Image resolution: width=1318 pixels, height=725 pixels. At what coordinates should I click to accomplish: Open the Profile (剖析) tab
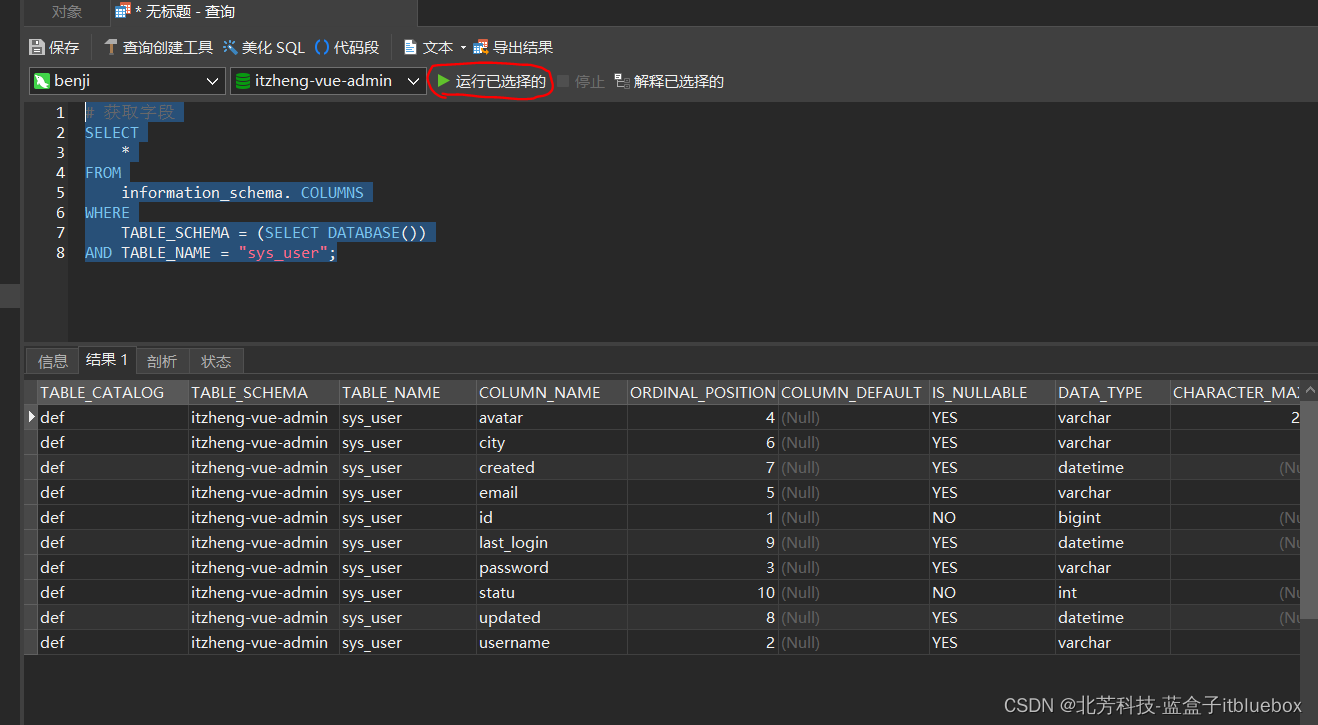[162, 361]
